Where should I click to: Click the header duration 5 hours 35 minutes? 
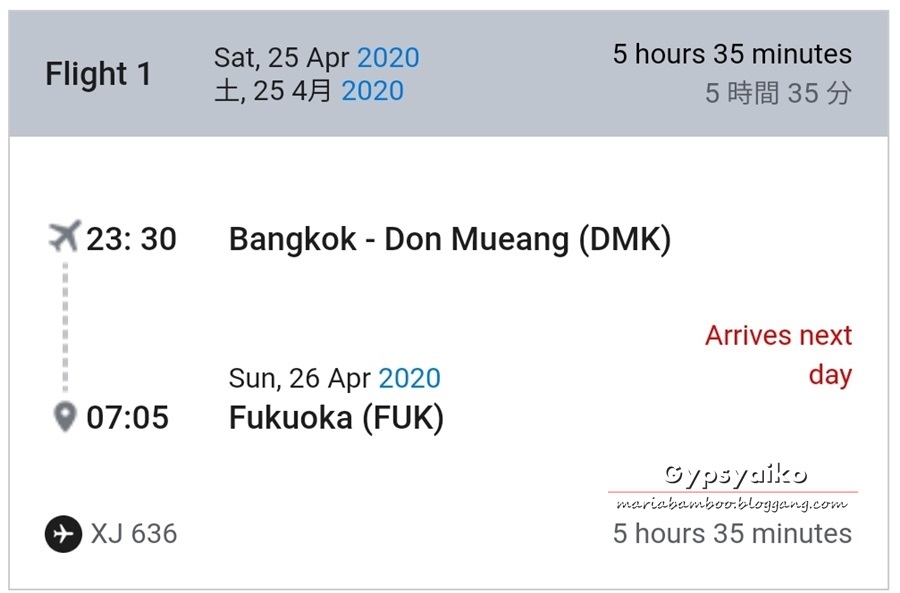(x=732, y=54)
